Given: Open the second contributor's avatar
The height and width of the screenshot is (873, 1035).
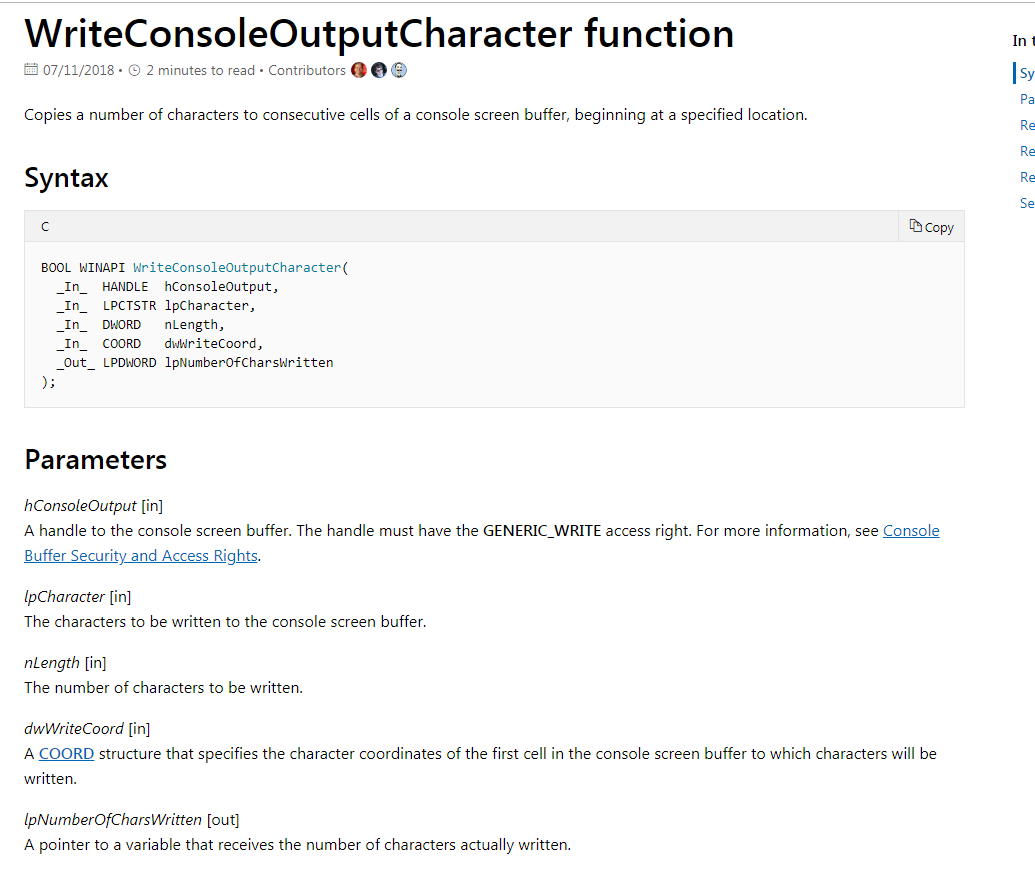Looking at the screenshot, I should pos(379,70).
